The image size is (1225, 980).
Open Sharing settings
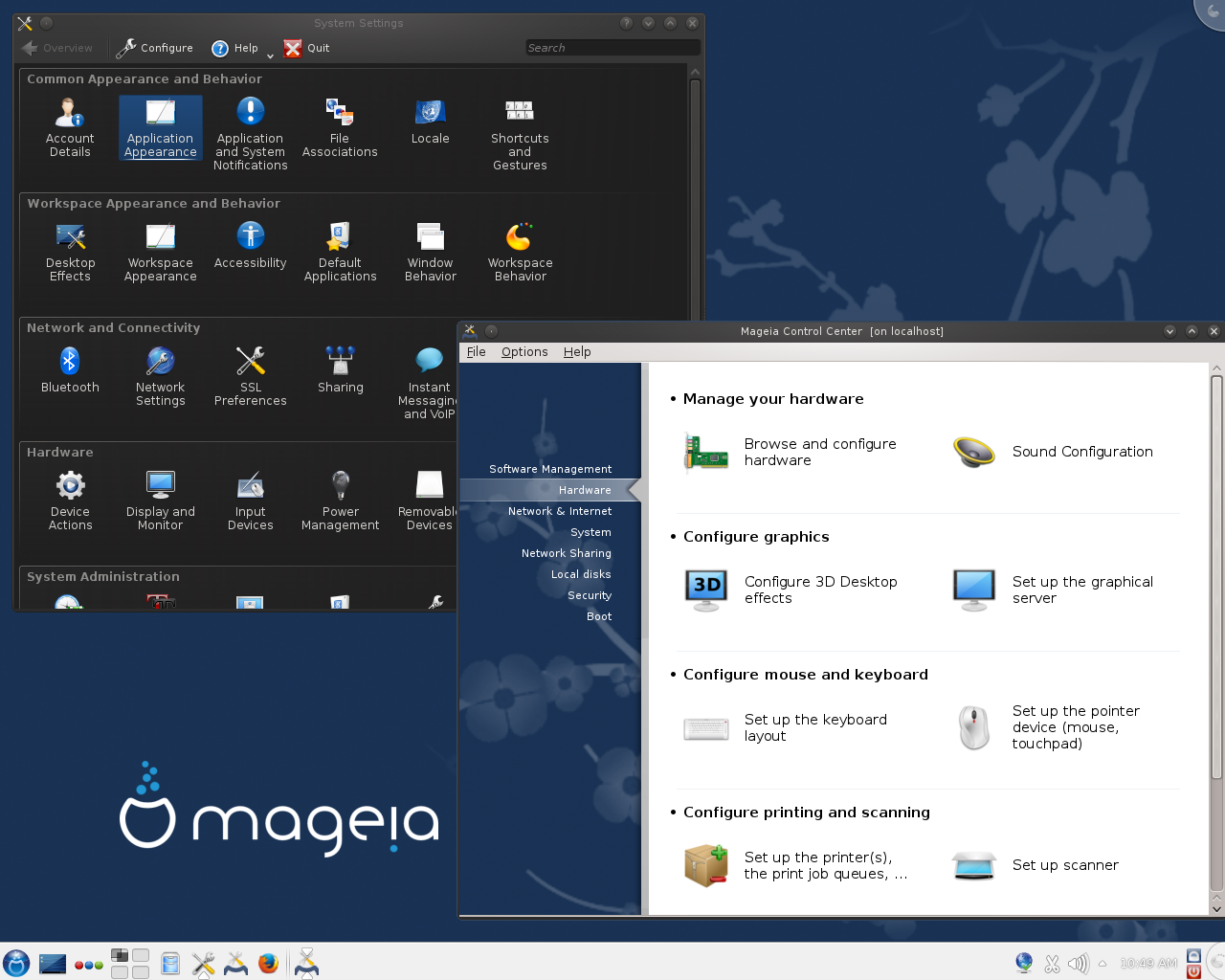coord(340,370)
